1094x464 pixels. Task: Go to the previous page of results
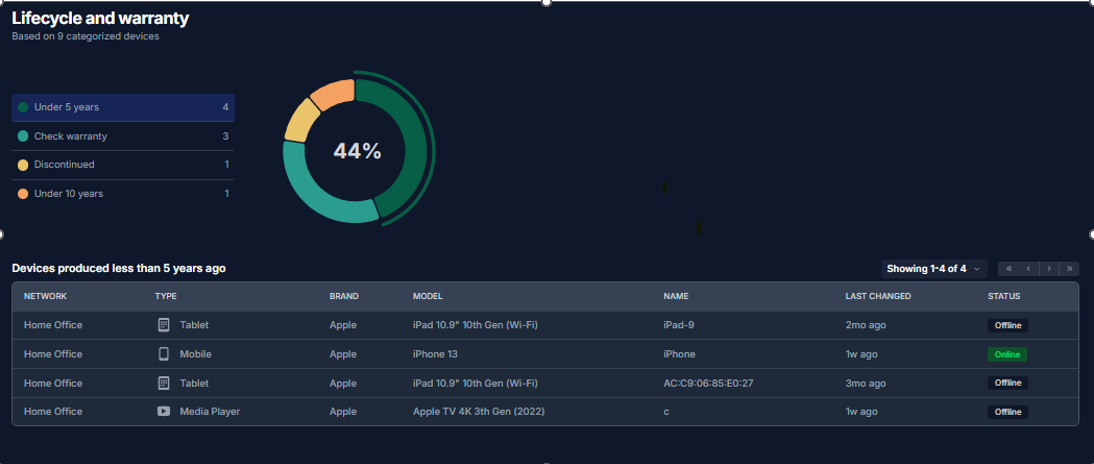point(1028,268)
